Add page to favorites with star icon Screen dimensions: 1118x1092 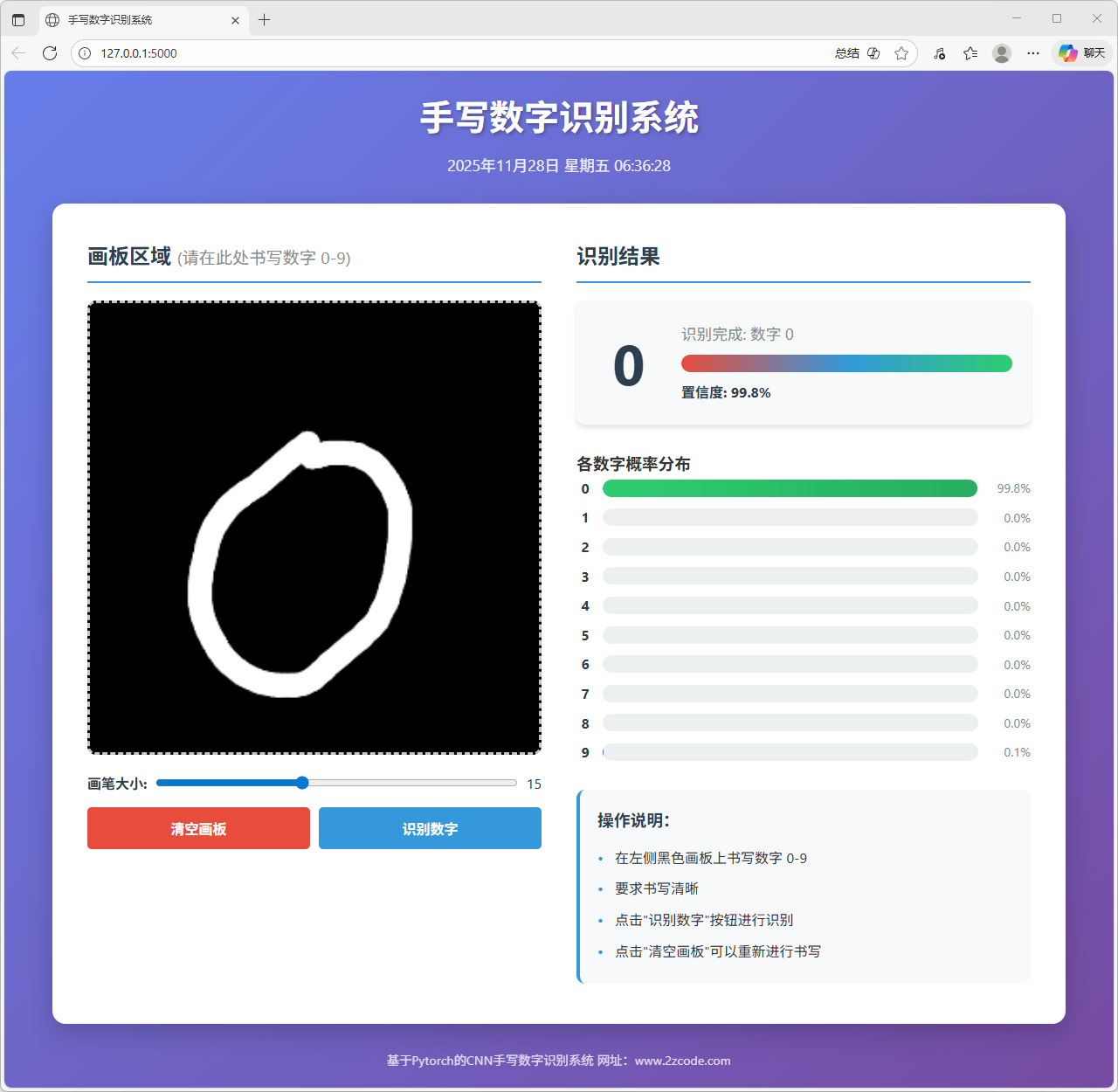coord(901,53)
